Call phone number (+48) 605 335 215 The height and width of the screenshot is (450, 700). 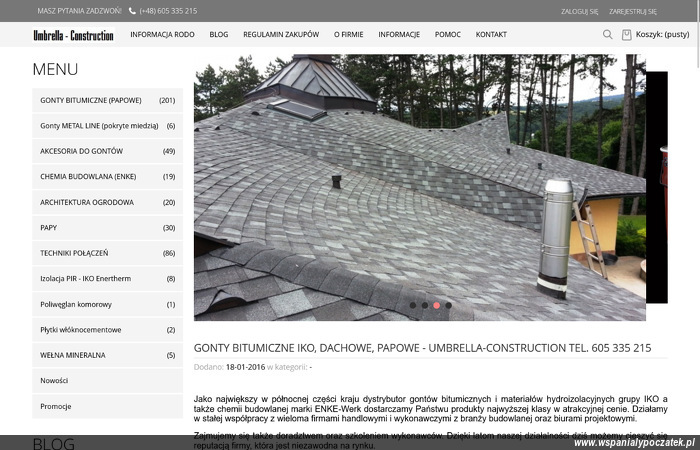(168, 11)
